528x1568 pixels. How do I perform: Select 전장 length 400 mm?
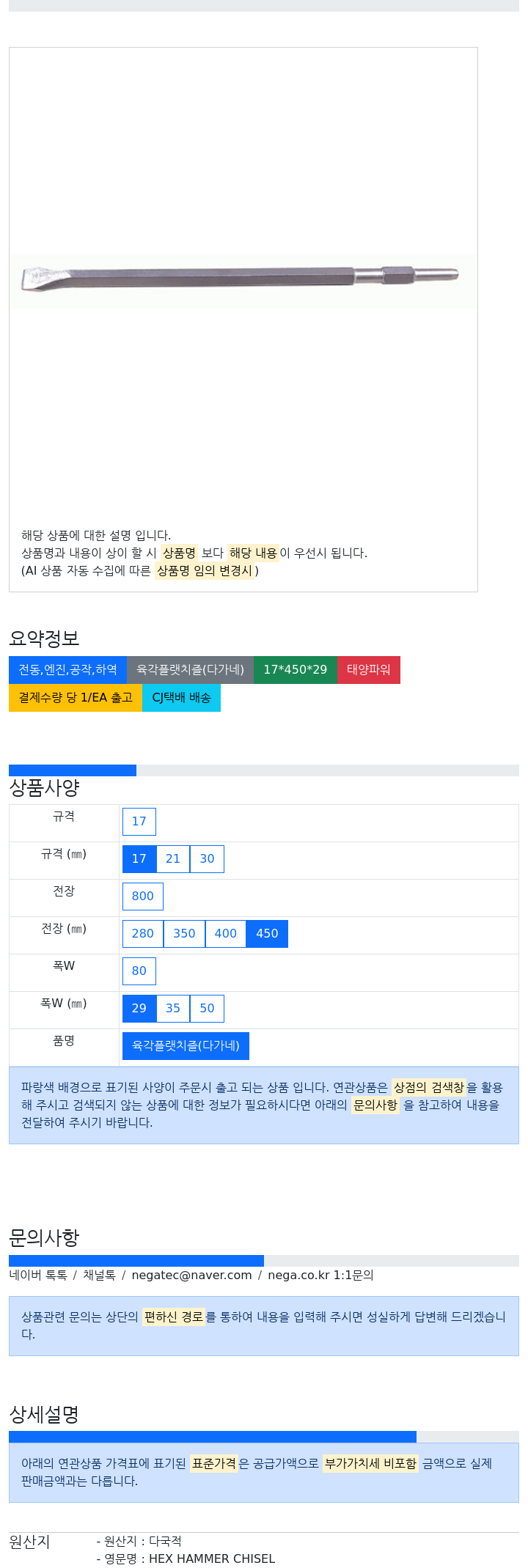click(226, 934)
